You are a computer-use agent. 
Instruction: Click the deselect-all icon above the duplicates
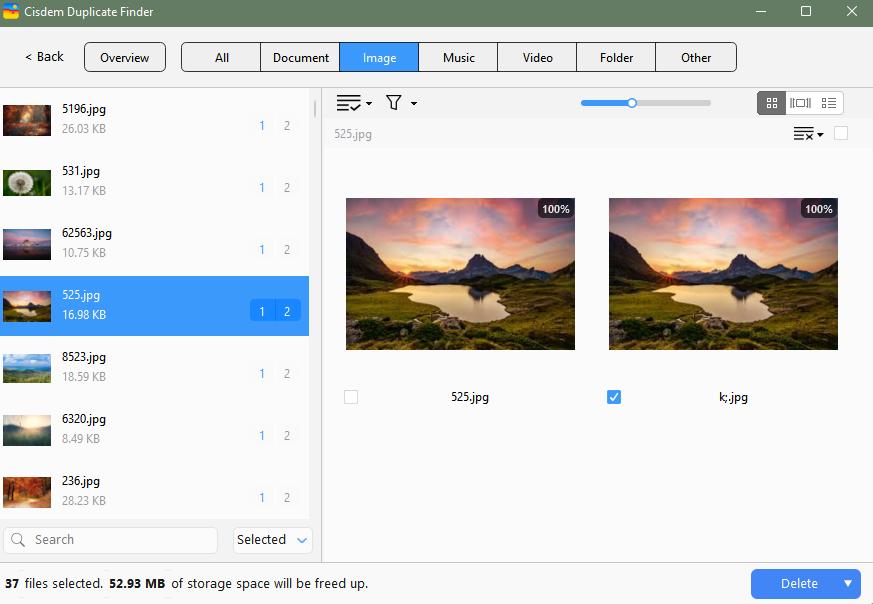tap(803, 133)
